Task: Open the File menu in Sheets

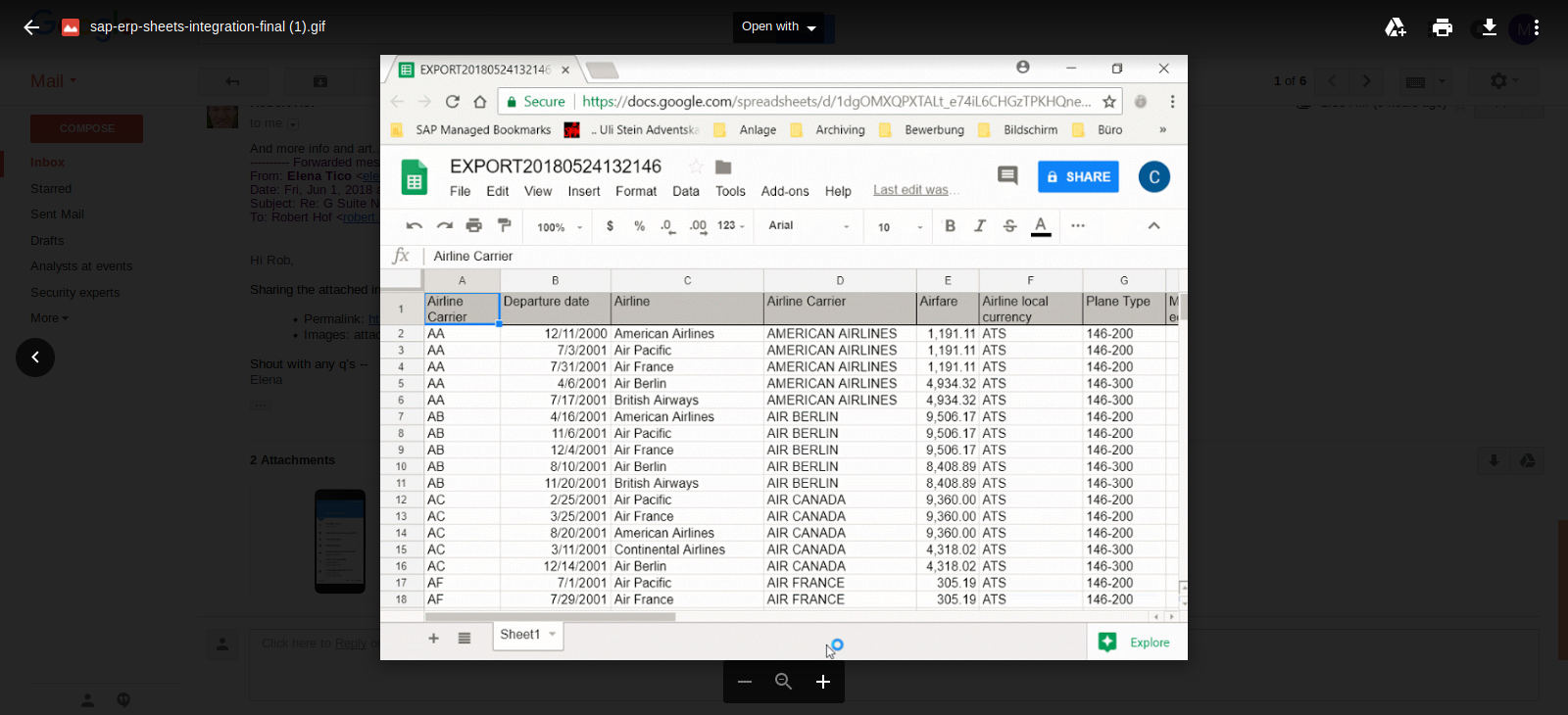Action: tap(461, 192)
